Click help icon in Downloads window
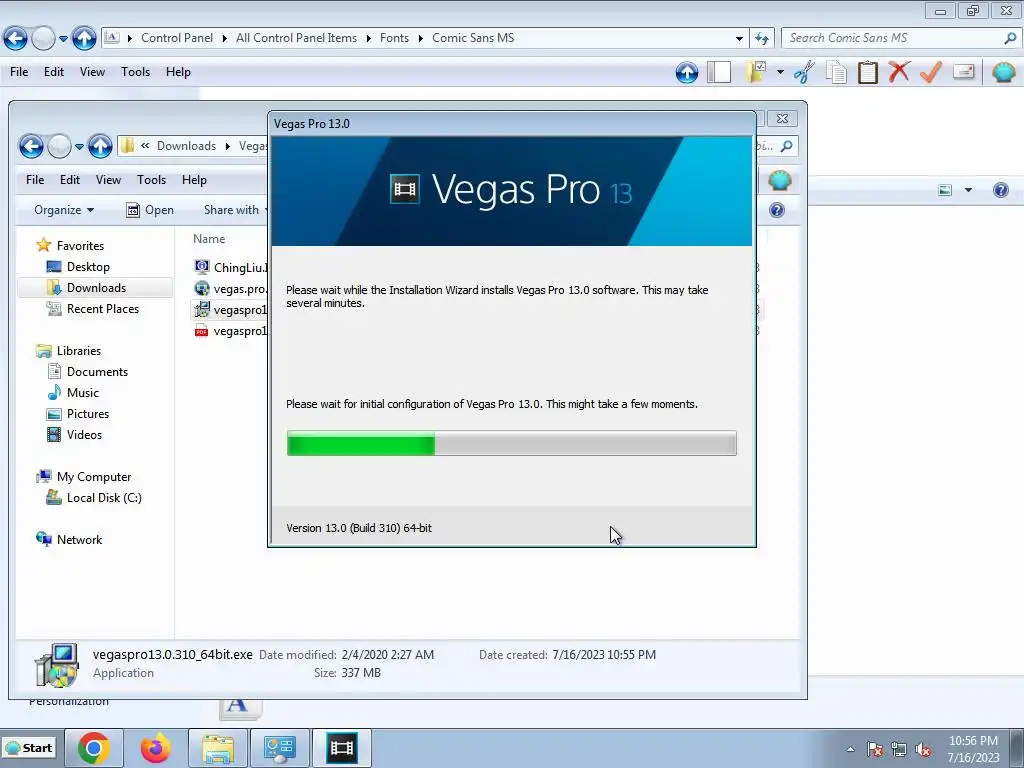The image size is (1024, 768). coord(776,210)
